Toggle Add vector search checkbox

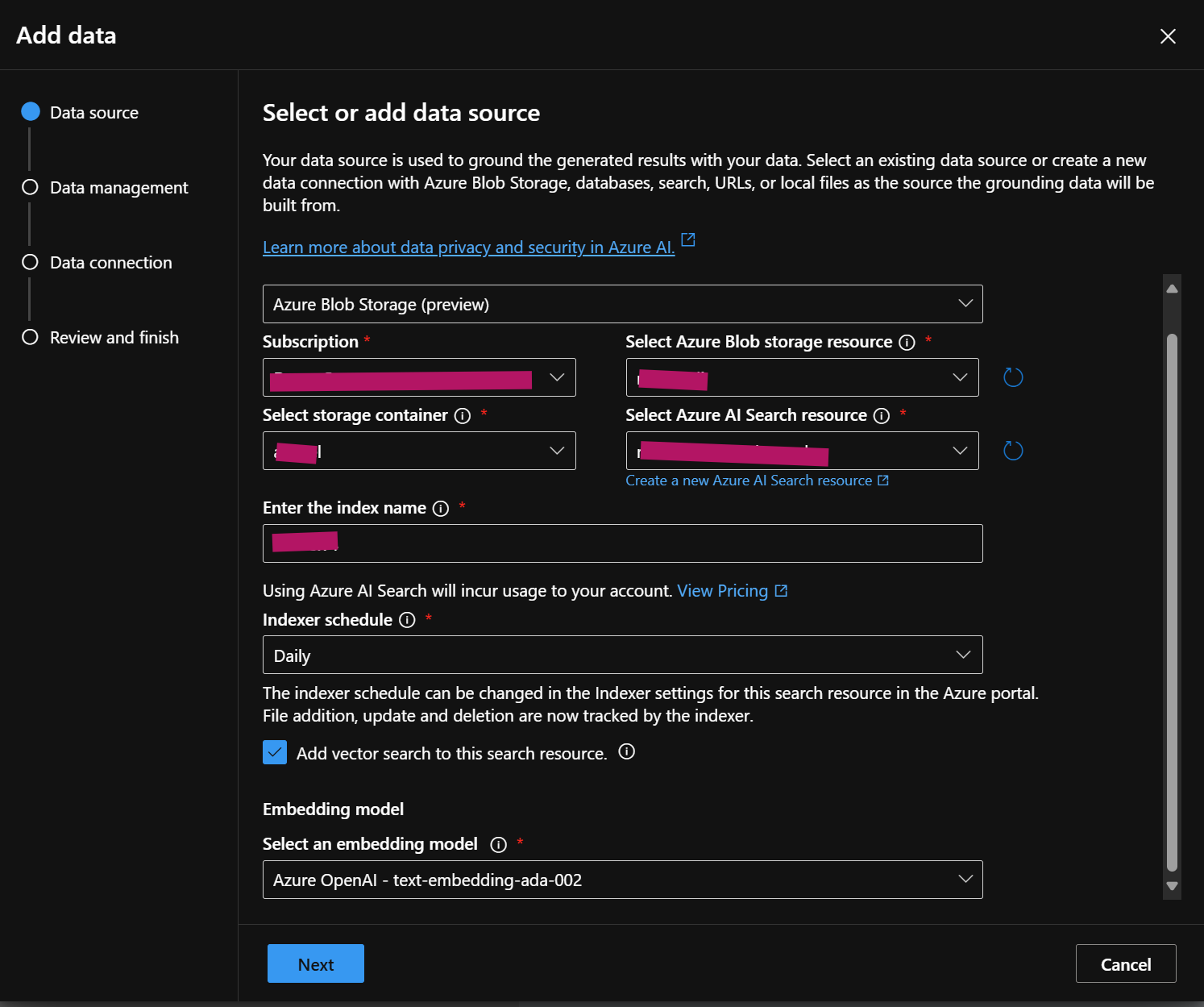coord(275,752)
